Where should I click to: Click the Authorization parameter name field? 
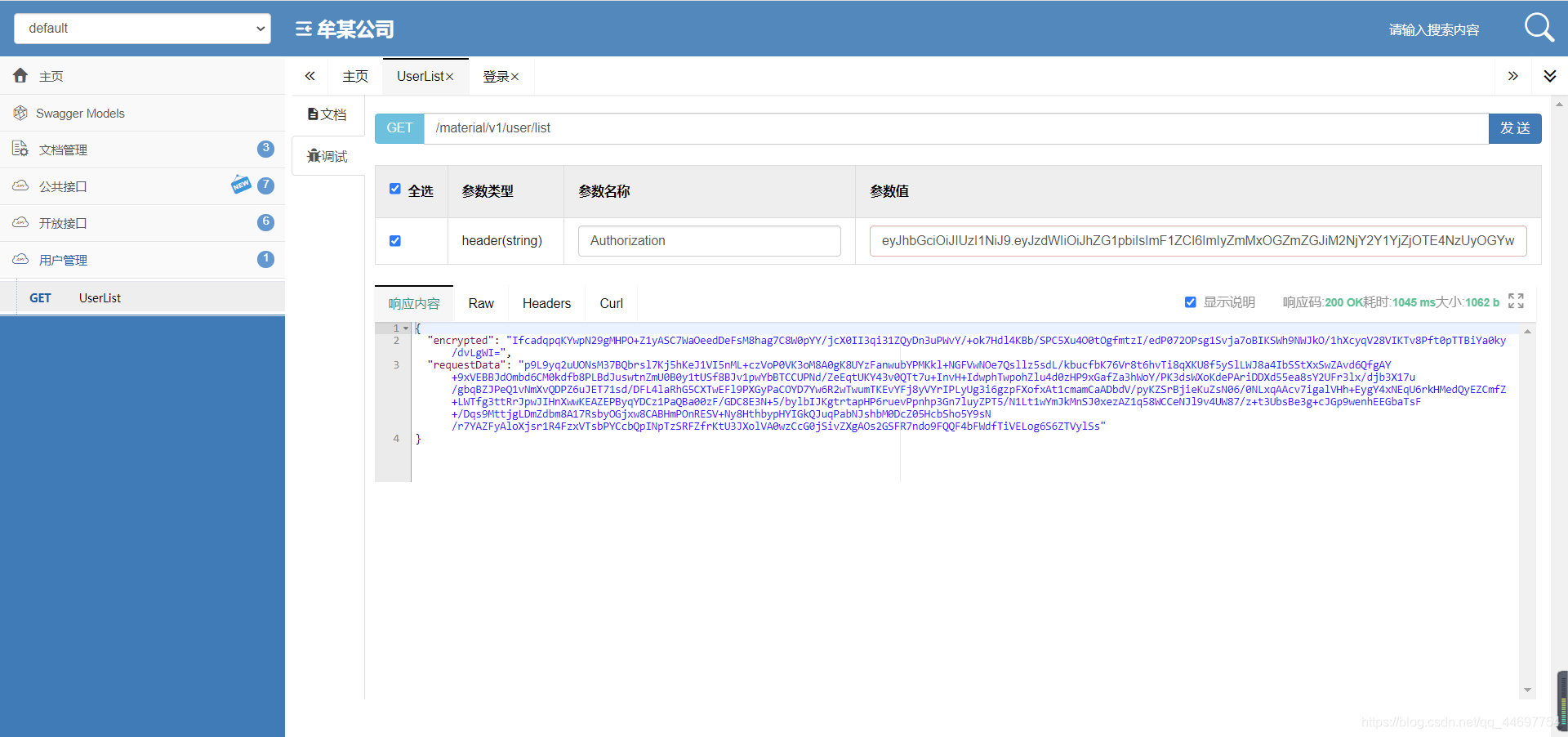(710, 241)
